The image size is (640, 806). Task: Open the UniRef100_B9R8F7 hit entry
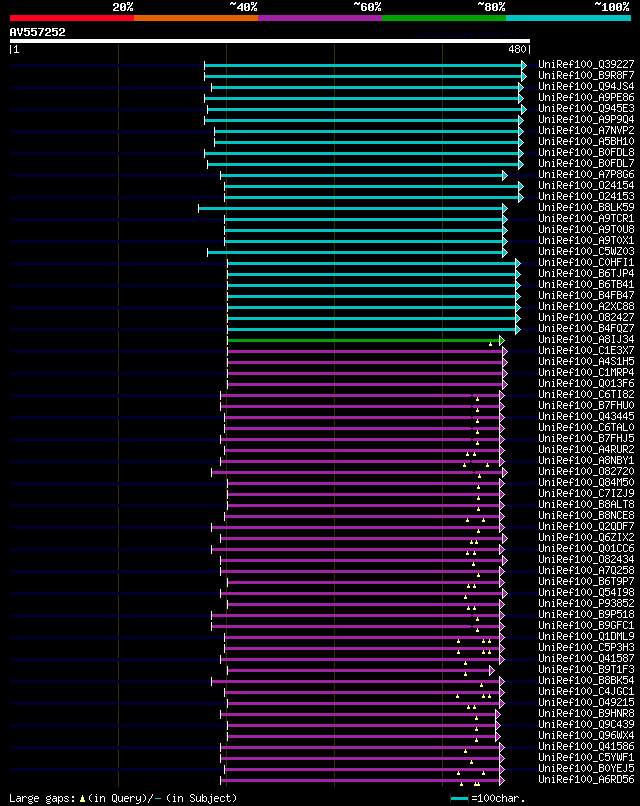[586, 76]
